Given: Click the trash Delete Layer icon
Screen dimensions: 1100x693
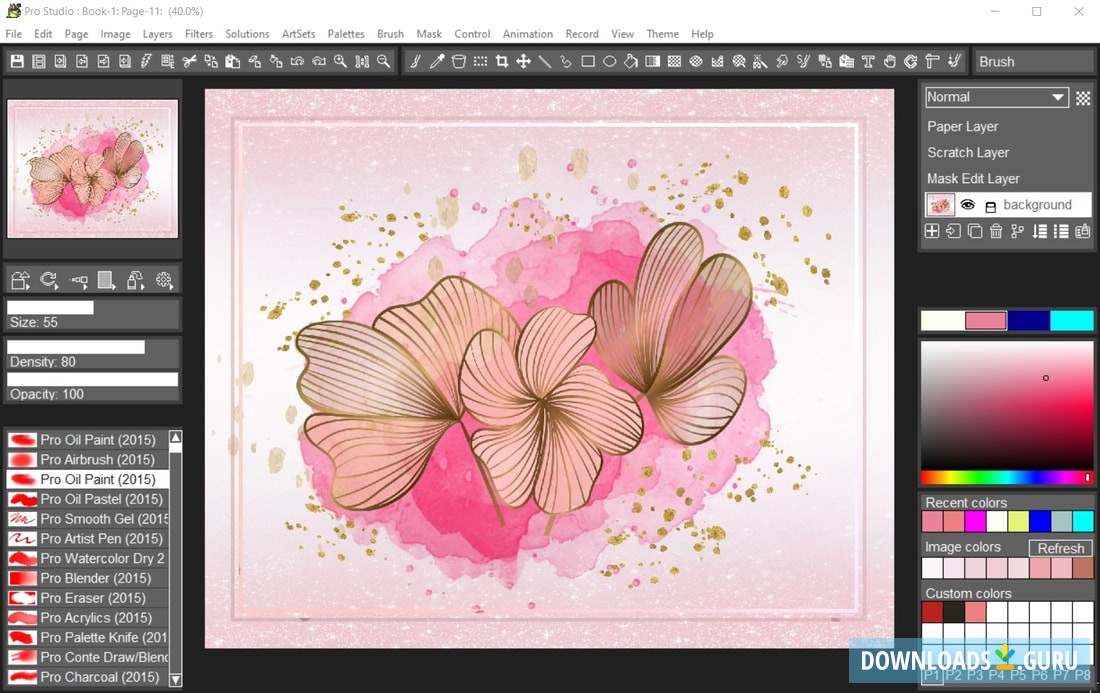Looking at the screenshot, I should click(x=995, y=231).
